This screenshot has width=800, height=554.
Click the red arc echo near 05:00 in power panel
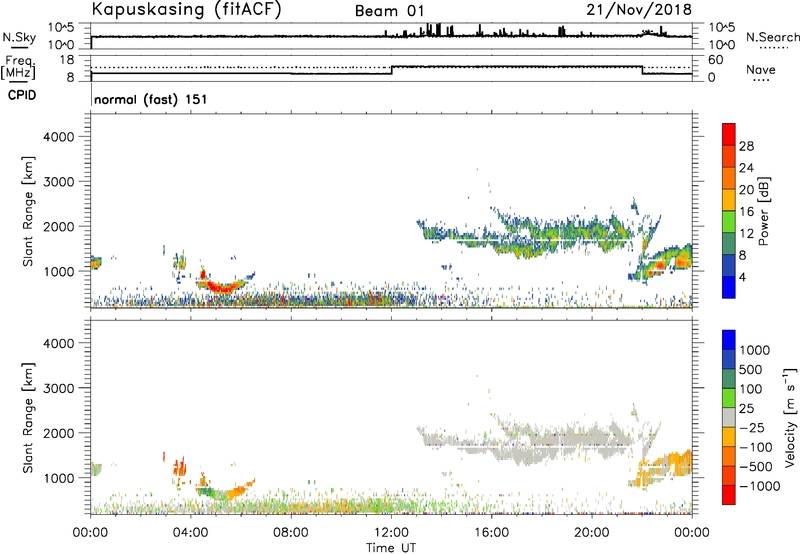point(221,286)
